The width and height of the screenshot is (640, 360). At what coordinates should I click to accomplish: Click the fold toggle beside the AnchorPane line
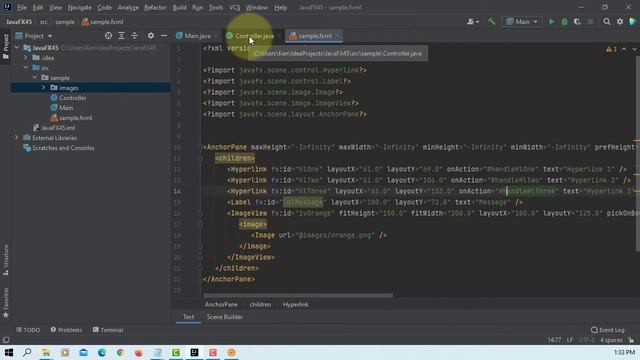(200, 147)
